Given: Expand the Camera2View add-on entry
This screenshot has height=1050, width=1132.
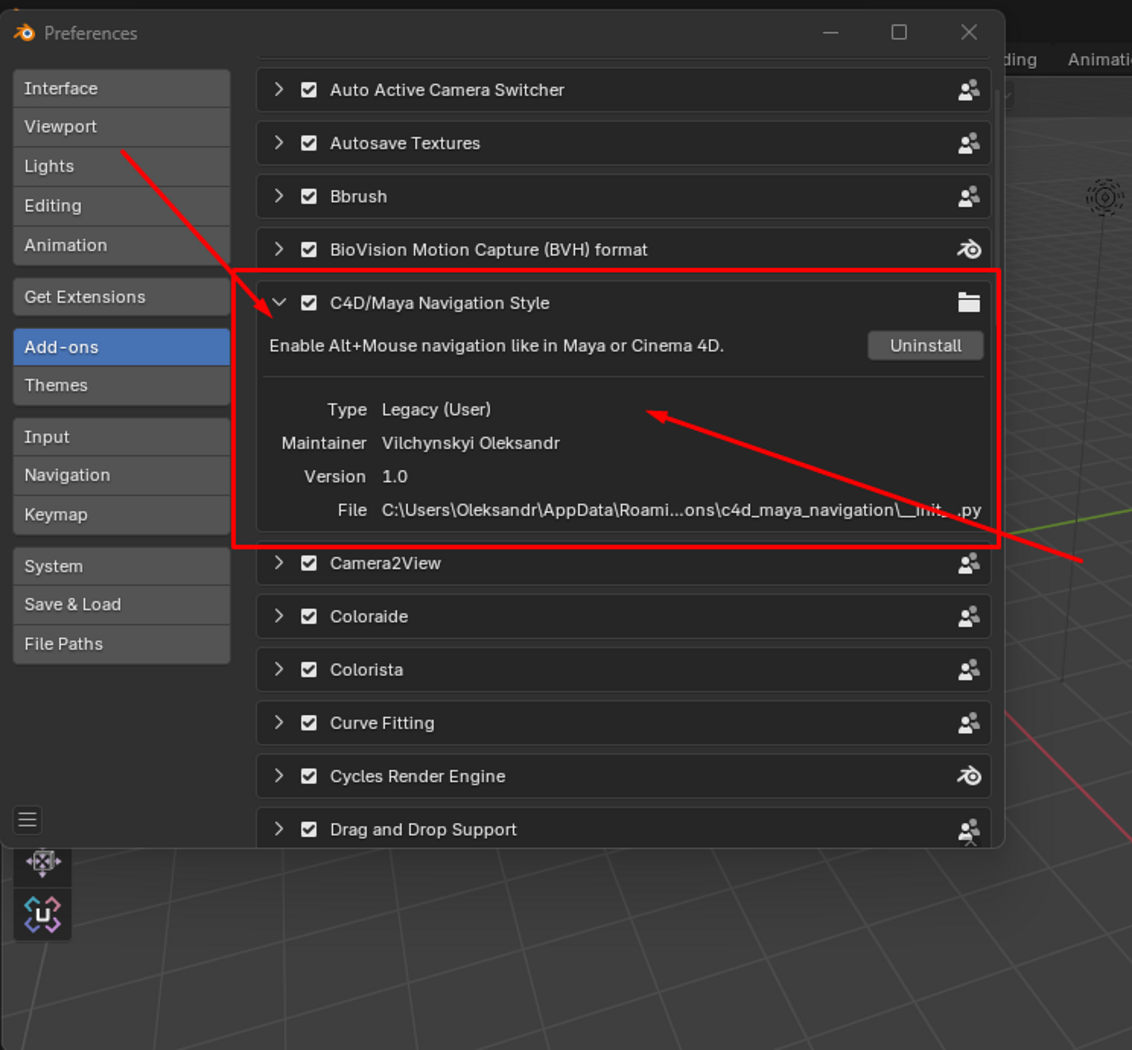Looking at the screenshot, I should coord(279,563).
